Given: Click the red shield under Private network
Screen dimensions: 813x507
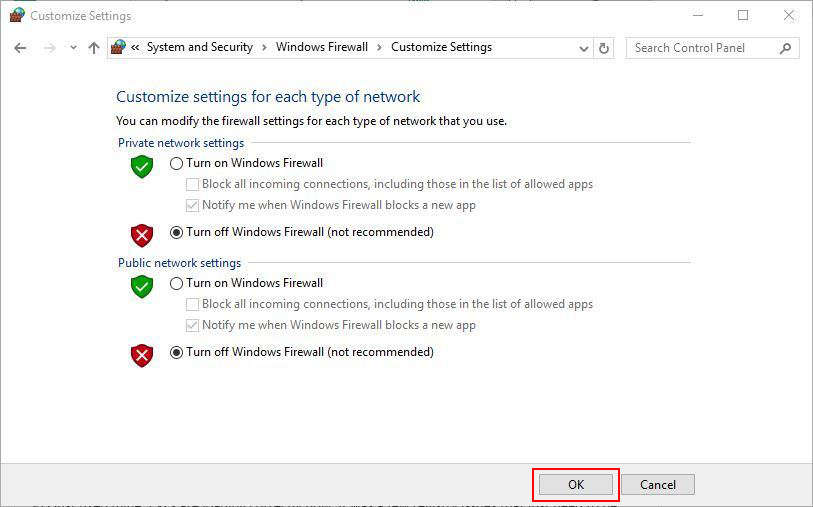Looking at the screenshot, I should [x=142, y=235].
